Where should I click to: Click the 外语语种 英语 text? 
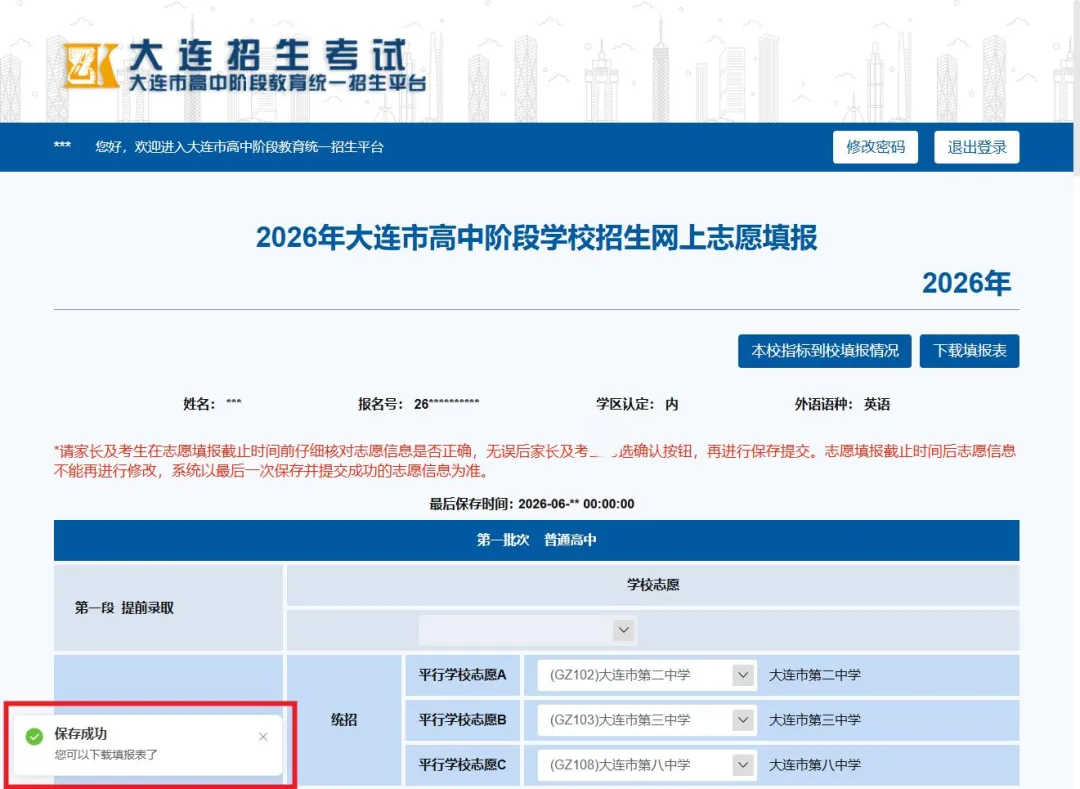842,404
